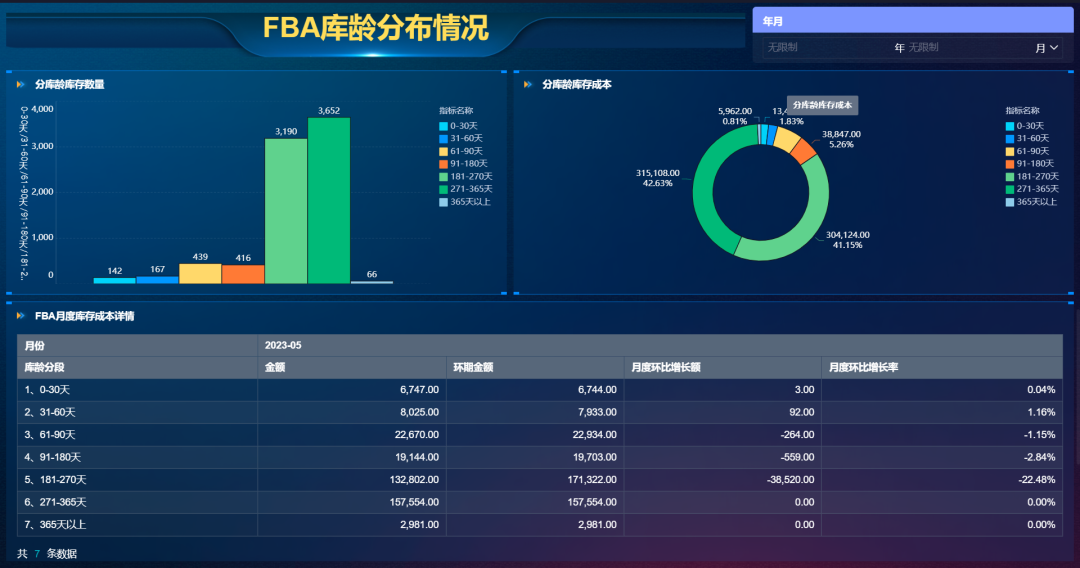This screenshot has width=1080, height=568.
Task: Toggle 91-180天 legend in 分库龄库存成本 chart
Action: coord(1030,164)
